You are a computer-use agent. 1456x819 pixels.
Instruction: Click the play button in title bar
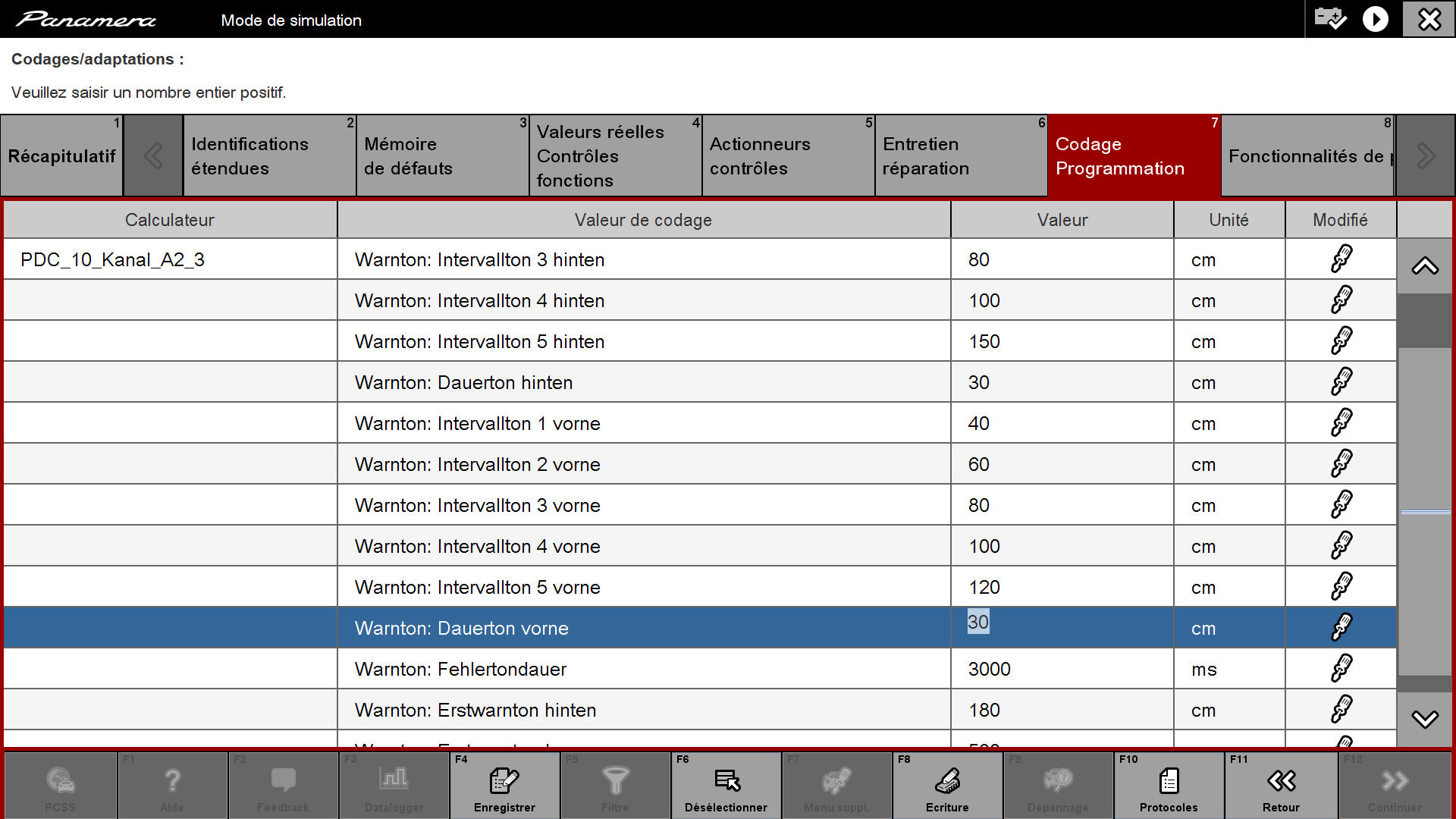pyautogui.click(x=1376, y=19)
